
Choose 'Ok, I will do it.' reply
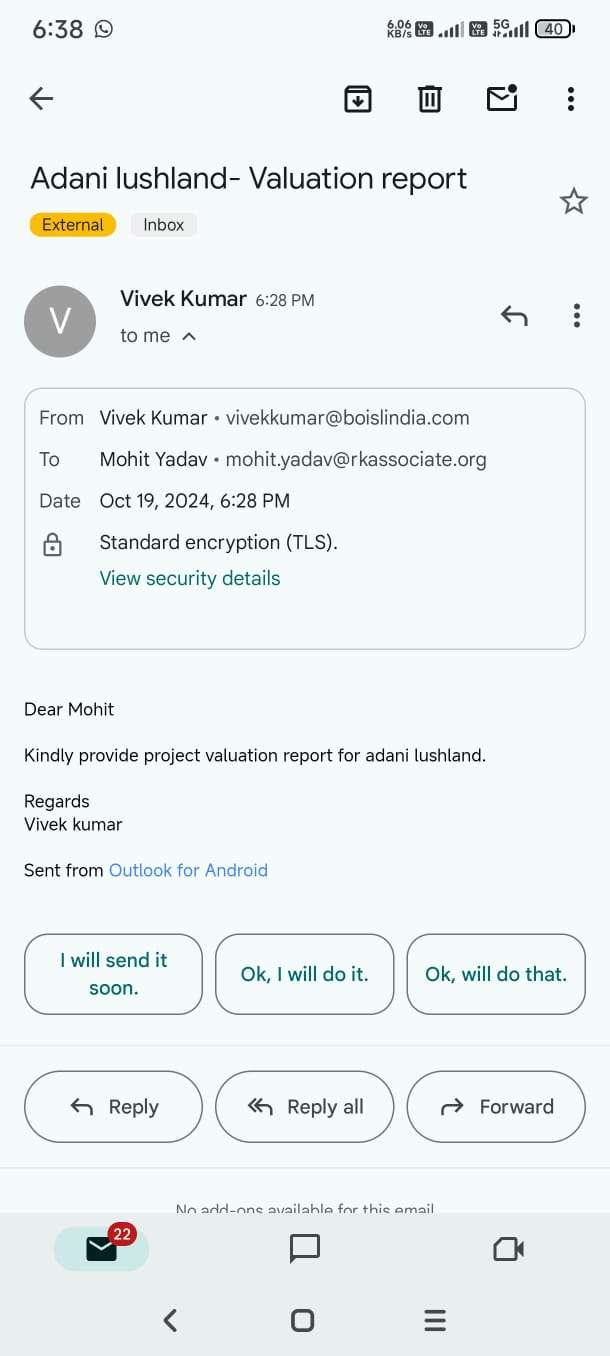tap(304, 974)
